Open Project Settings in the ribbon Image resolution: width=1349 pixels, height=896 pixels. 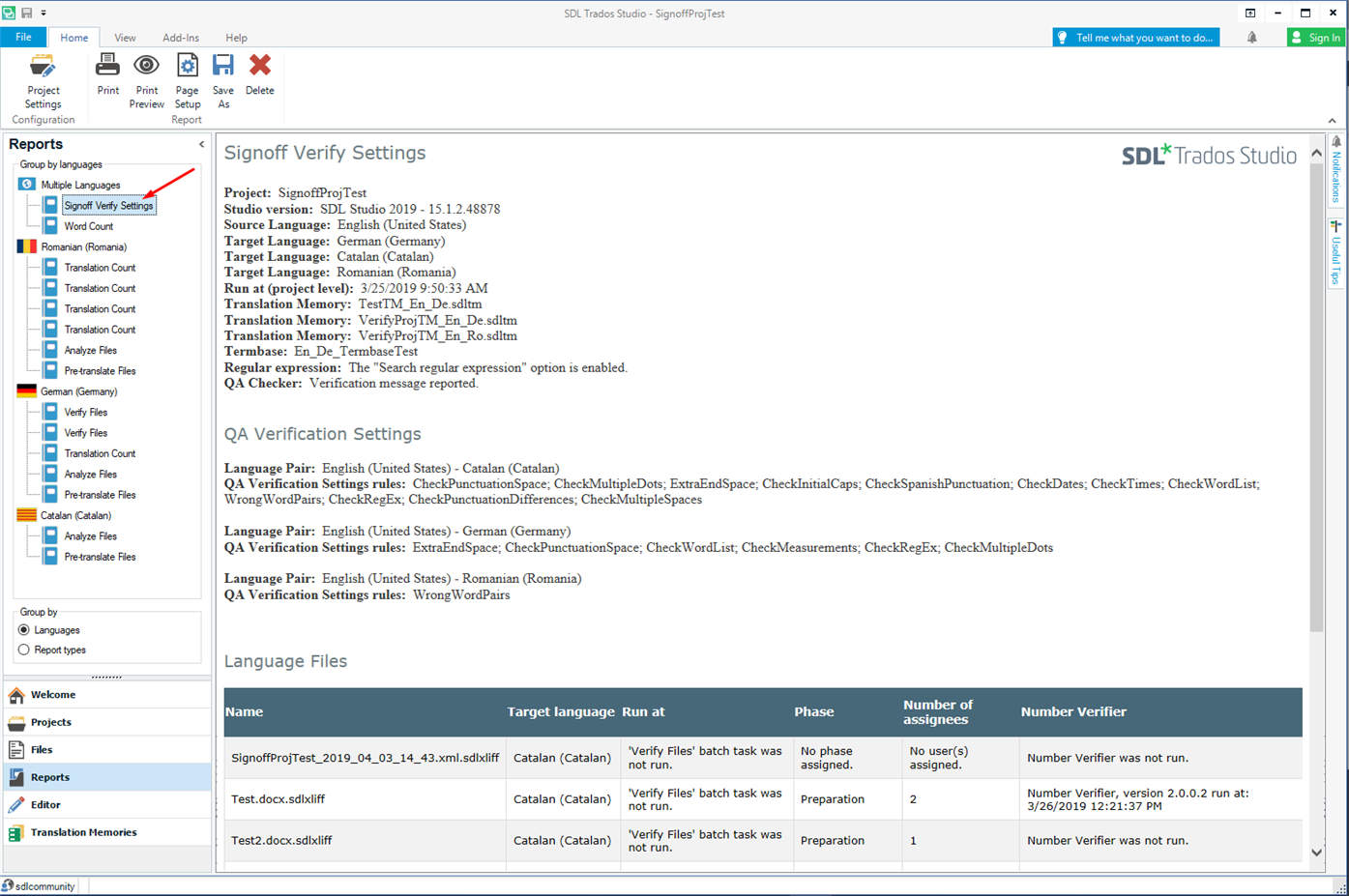43,81
